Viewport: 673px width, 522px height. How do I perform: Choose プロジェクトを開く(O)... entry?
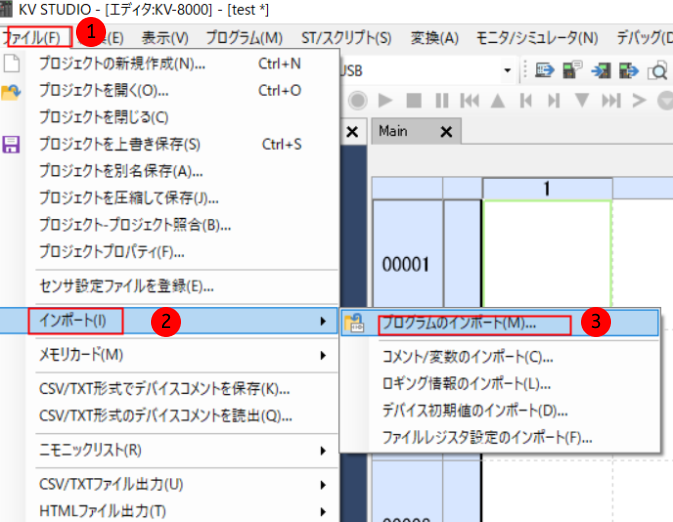coord(182,91)
